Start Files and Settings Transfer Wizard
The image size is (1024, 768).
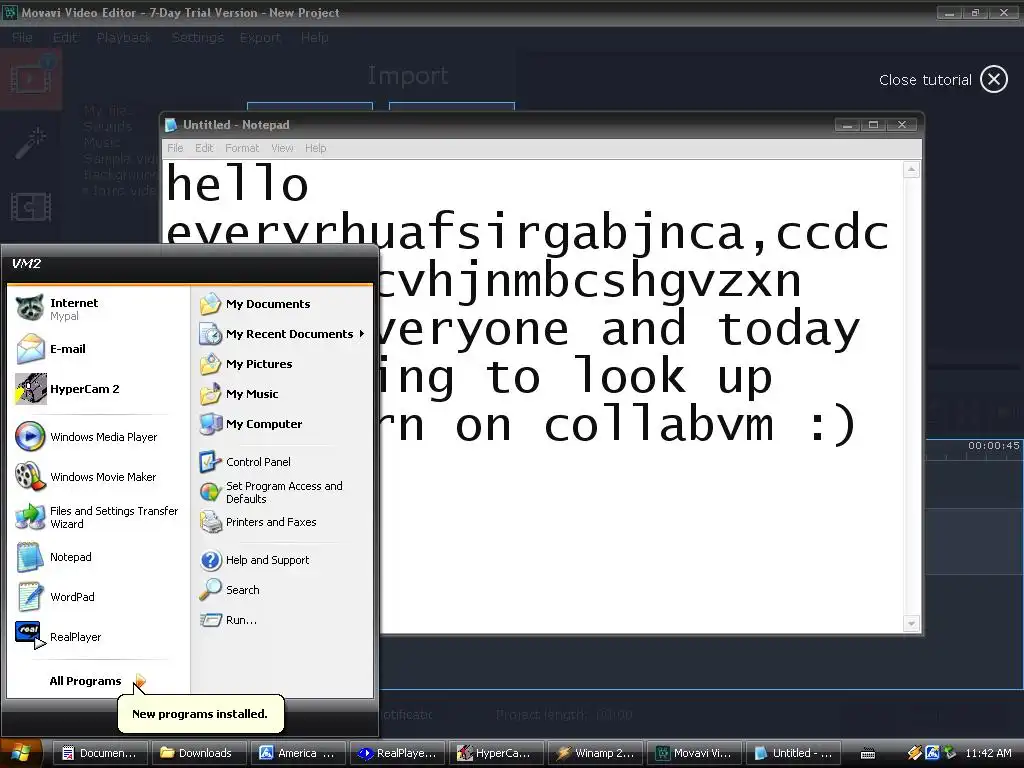[x=98, y=517]
